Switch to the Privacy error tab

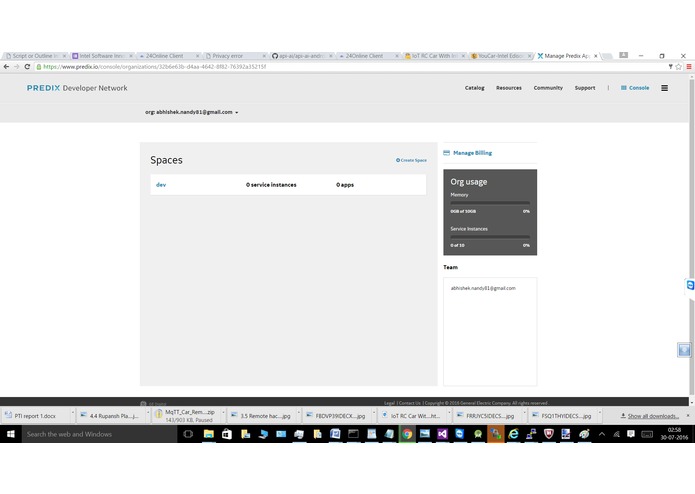[x=233, y=56]
